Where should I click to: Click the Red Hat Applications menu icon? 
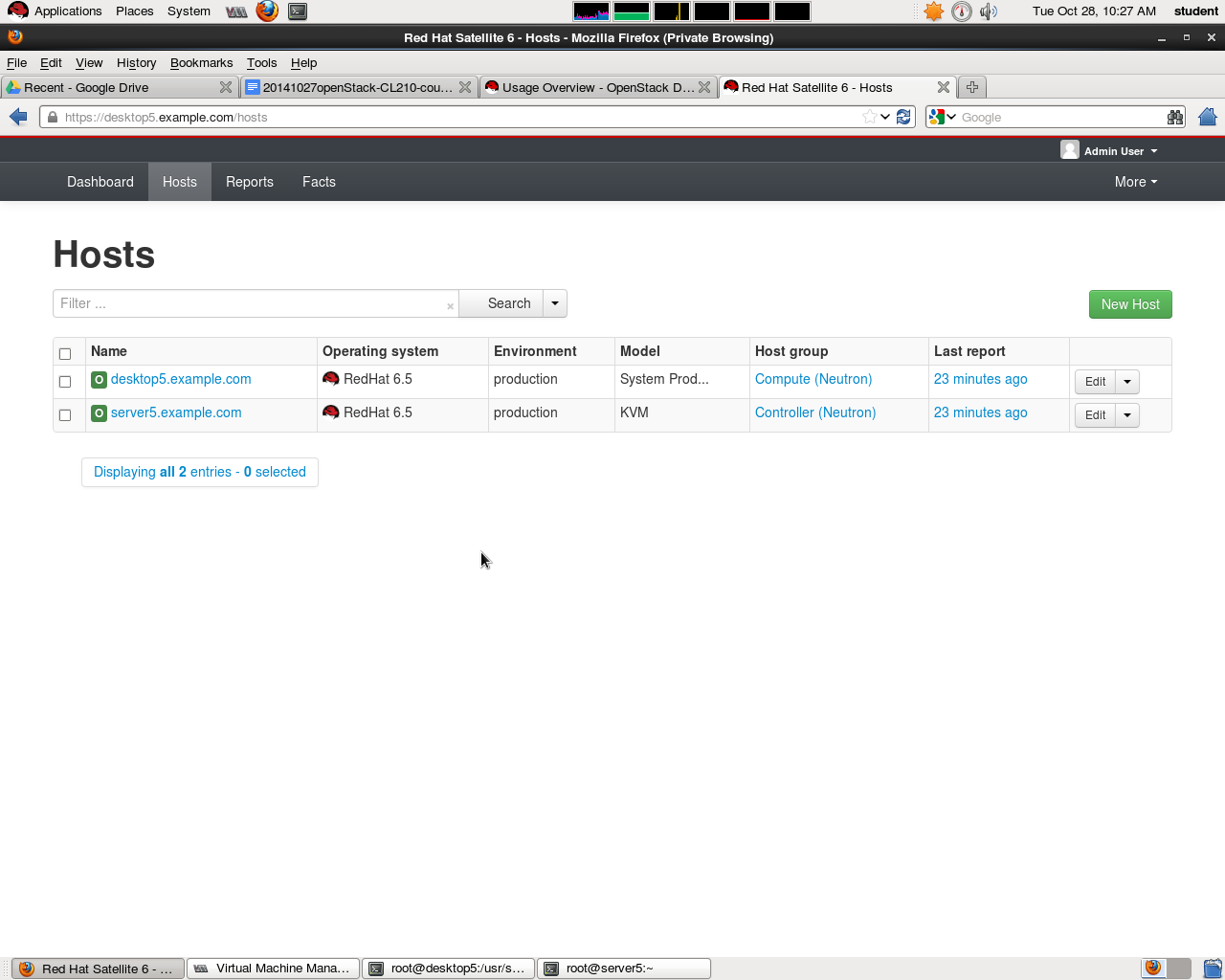pos(17,11)
